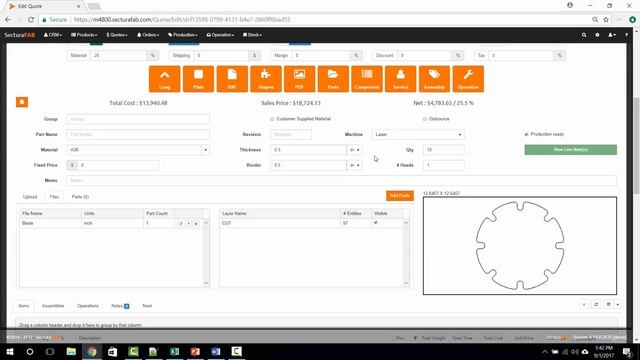Click the orange Add Parts button

click(x=400, y=196)
